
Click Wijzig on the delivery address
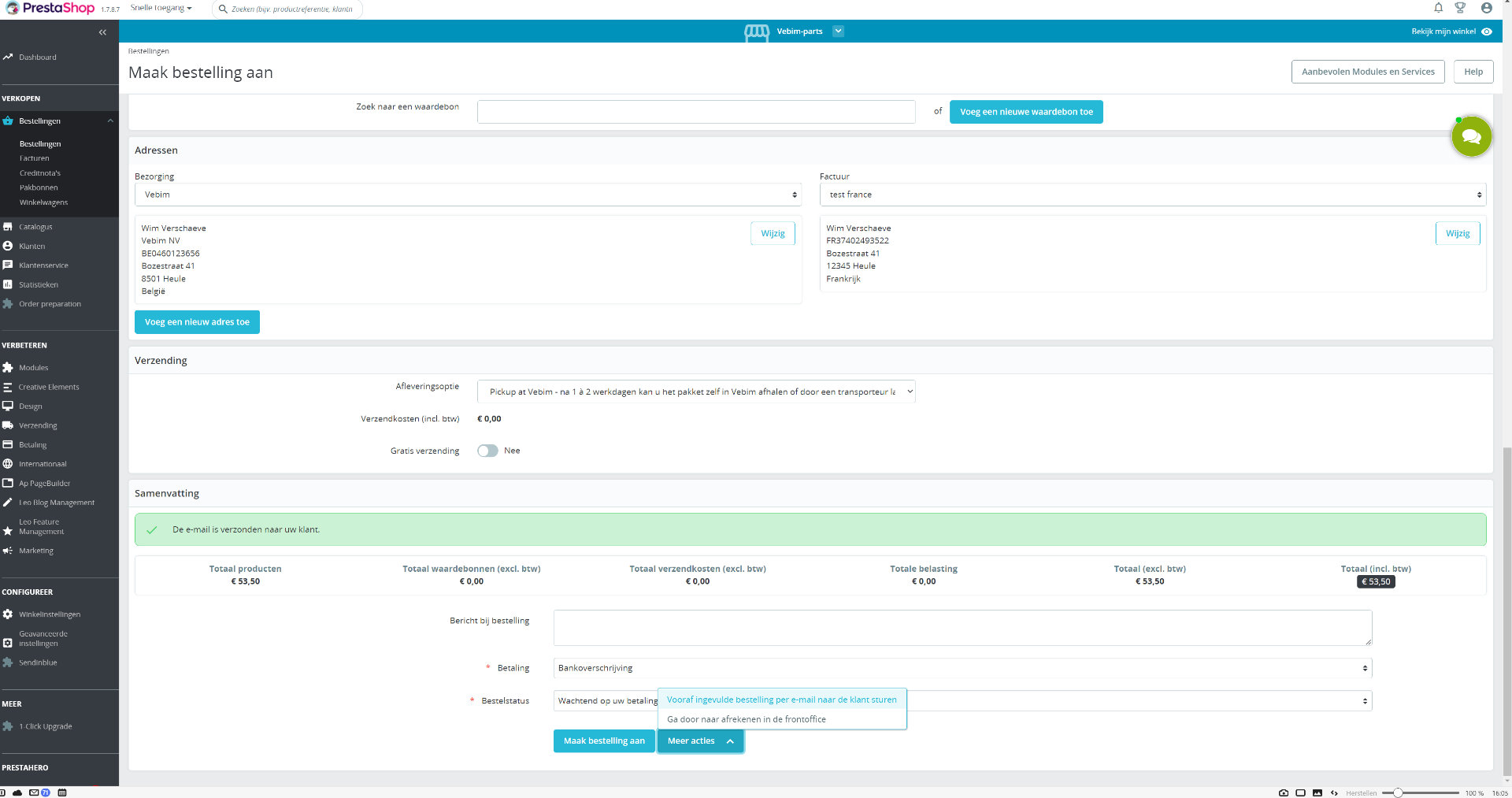773,233
